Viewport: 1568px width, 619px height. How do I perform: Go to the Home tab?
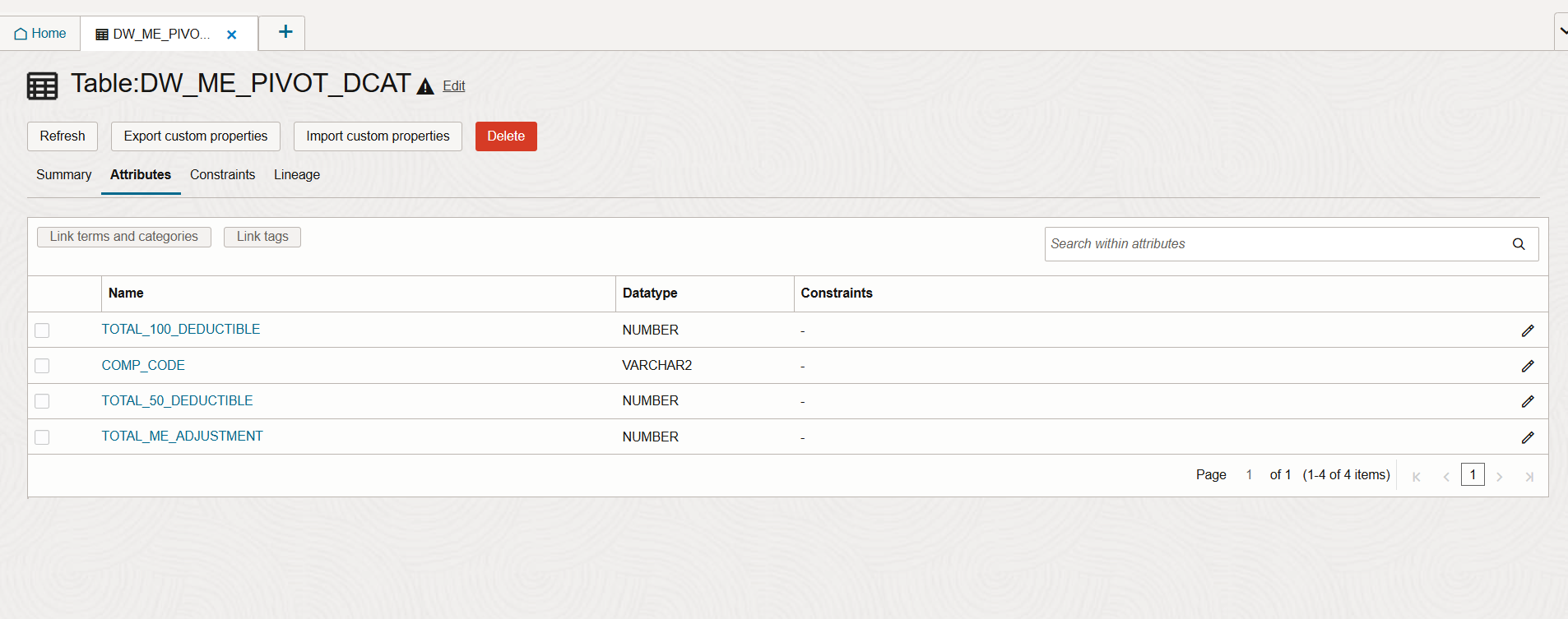[40, 34]
